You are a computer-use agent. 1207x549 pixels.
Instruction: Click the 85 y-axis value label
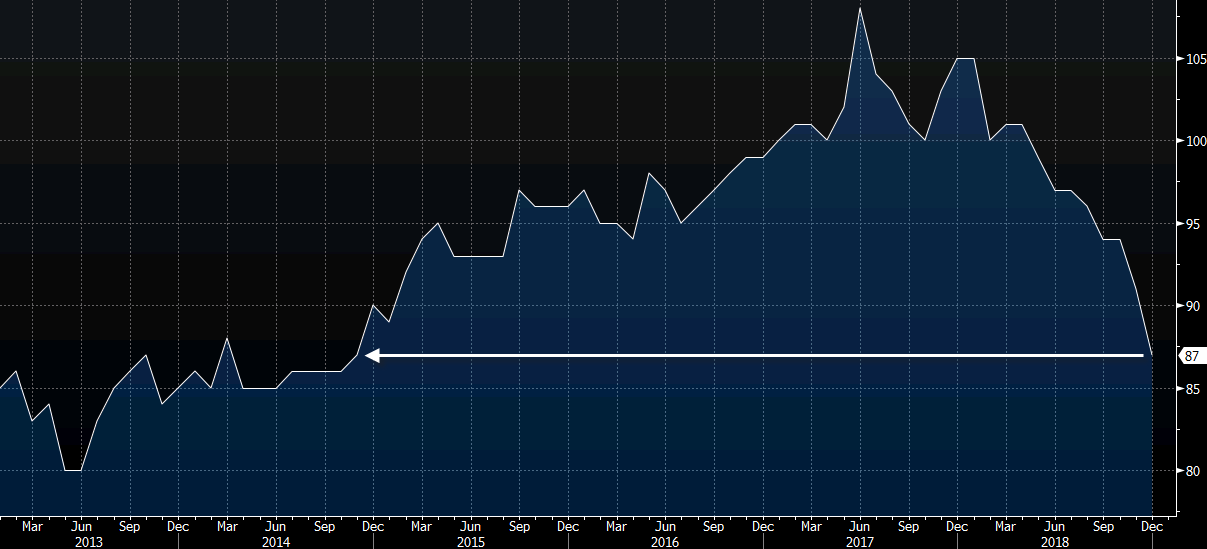pos(1193,388)
